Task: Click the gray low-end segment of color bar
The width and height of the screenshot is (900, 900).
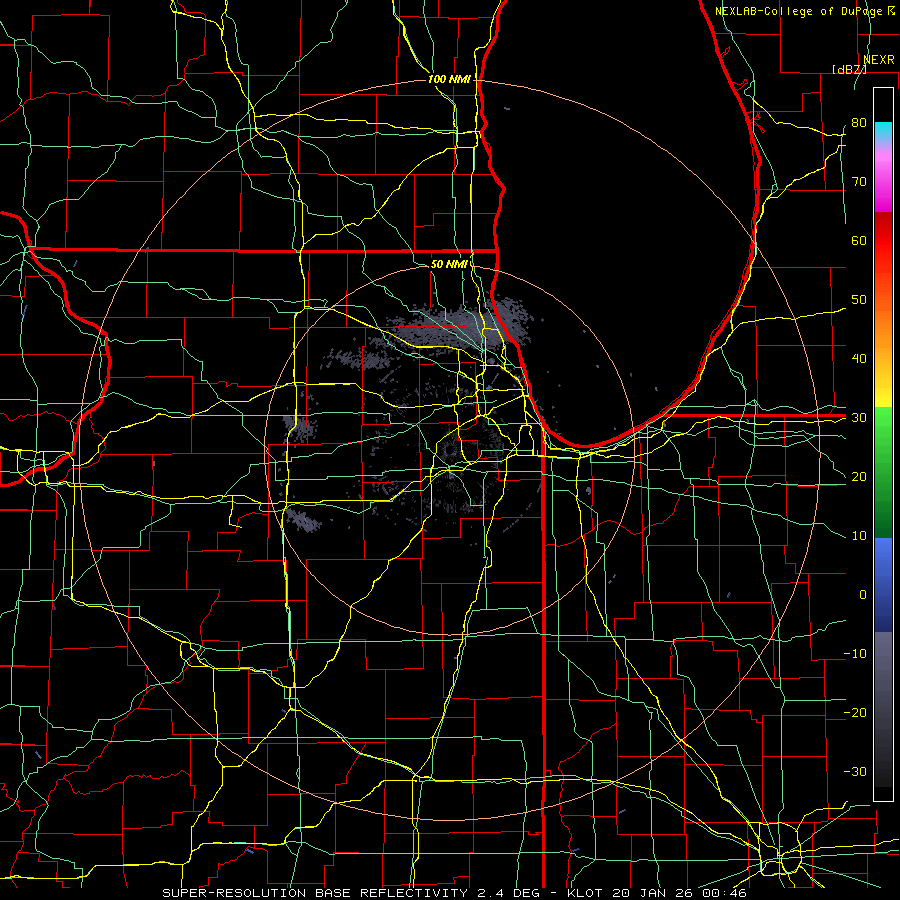Action: click(883, 709)
